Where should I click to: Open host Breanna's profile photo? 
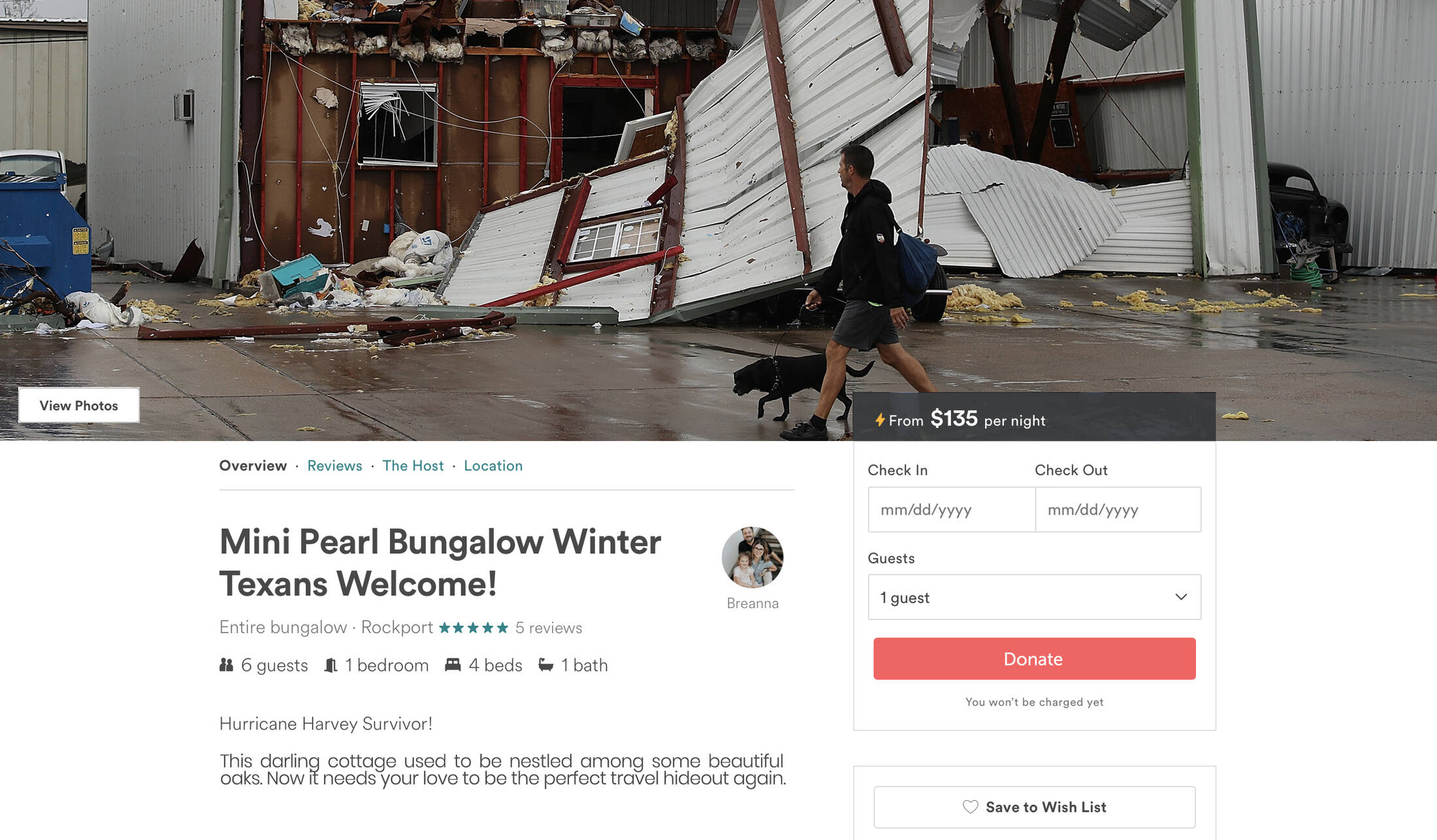[x=752, y=557]
